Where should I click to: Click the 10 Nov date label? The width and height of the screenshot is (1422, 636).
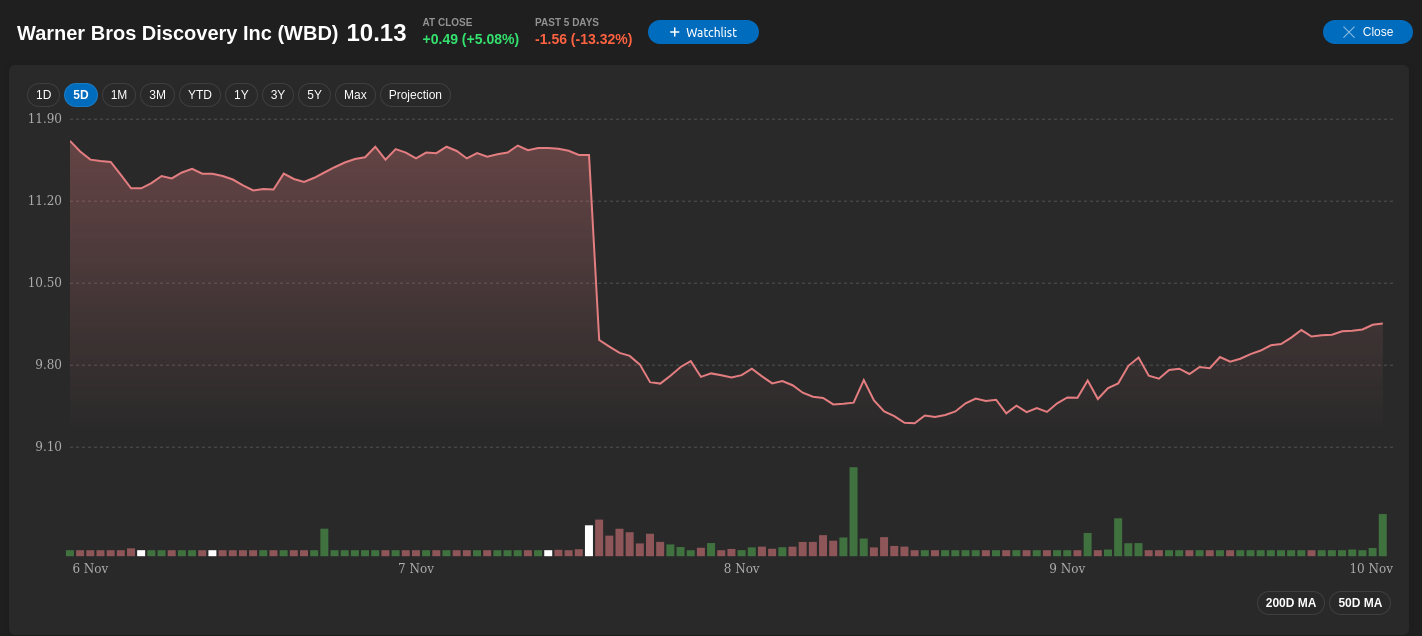click(x=1371, y=569)
